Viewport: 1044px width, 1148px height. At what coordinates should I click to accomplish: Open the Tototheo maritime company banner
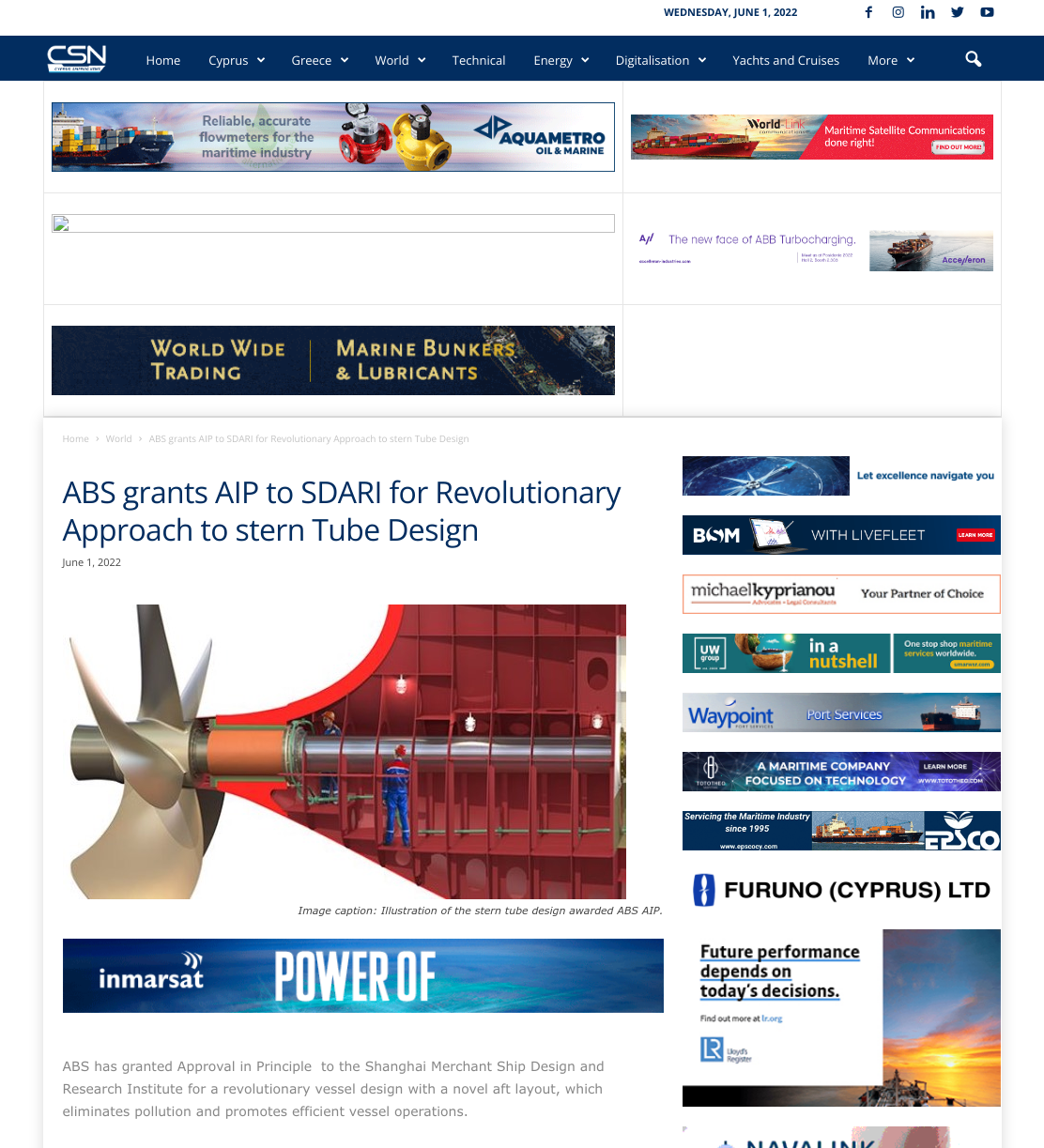[841, 772]
